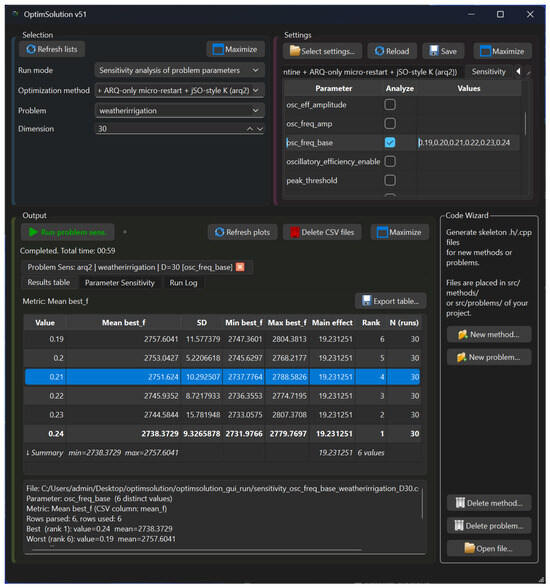Open the Run mode dropdown
Screen dimensions: 550x588
180,70
